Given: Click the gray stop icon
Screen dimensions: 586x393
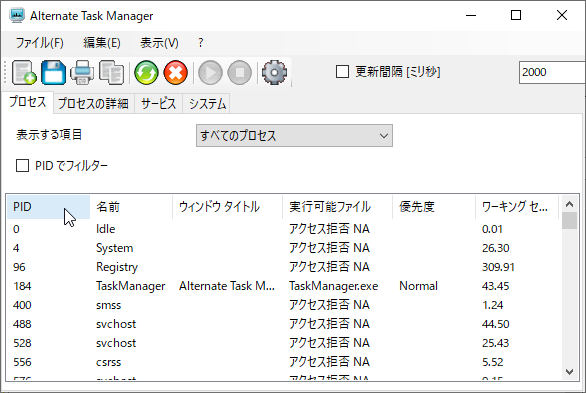Looking at the screenshot, I should [x=240, y=72].
